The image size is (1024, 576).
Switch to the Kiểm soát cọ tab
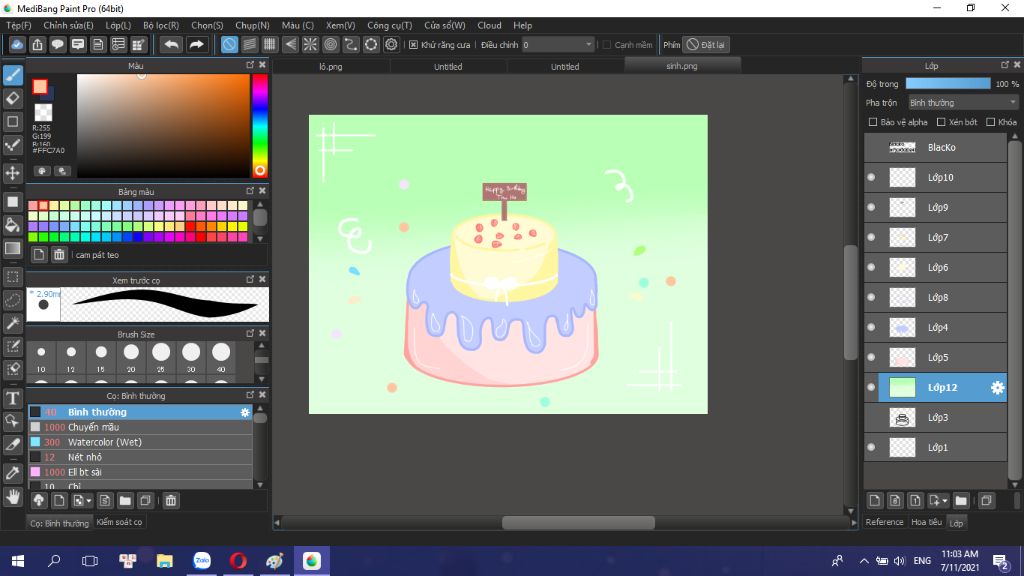[119, 522]
